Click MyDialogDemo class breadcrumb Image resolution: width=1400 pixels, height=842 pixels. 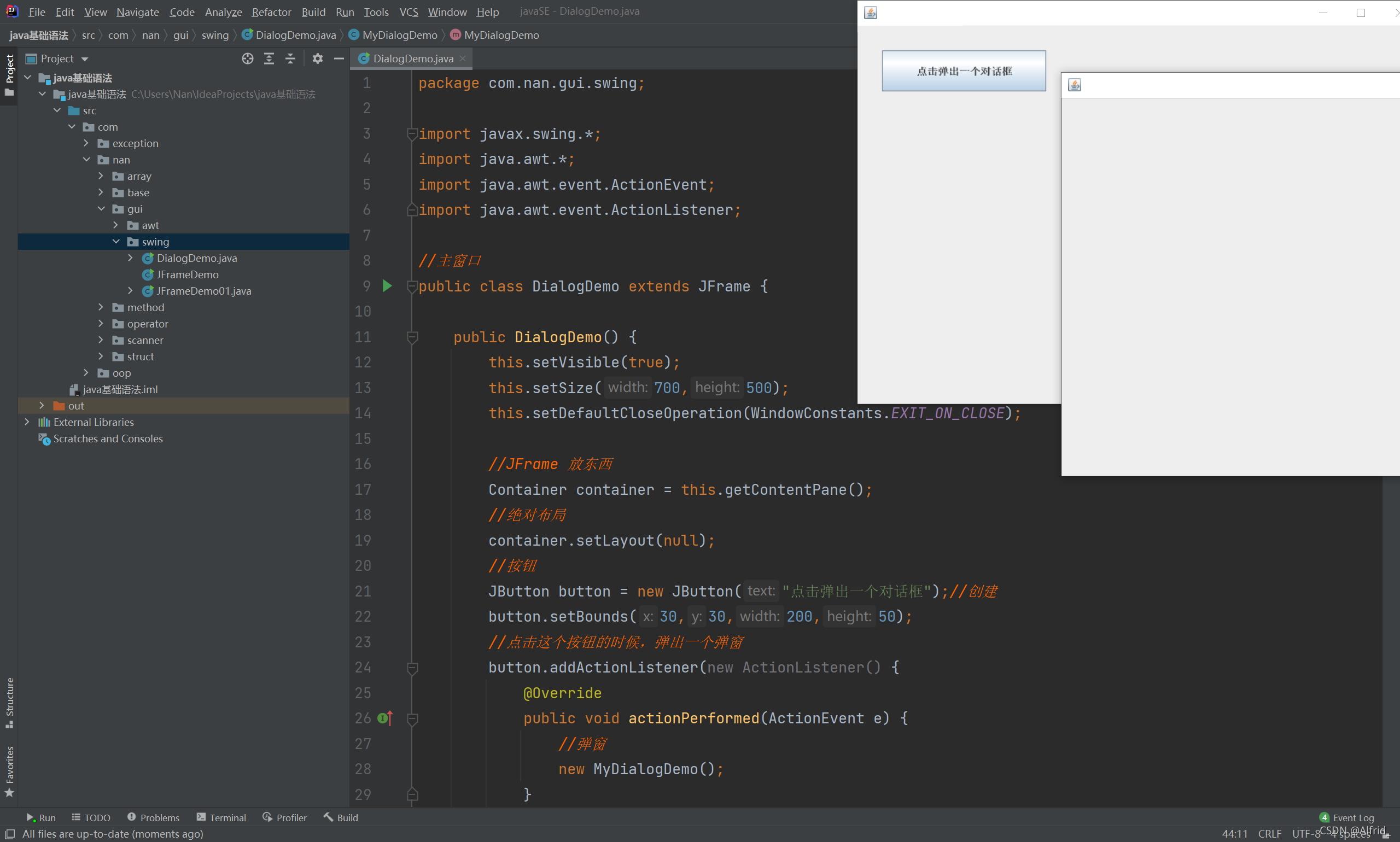[x=393, y=35]
